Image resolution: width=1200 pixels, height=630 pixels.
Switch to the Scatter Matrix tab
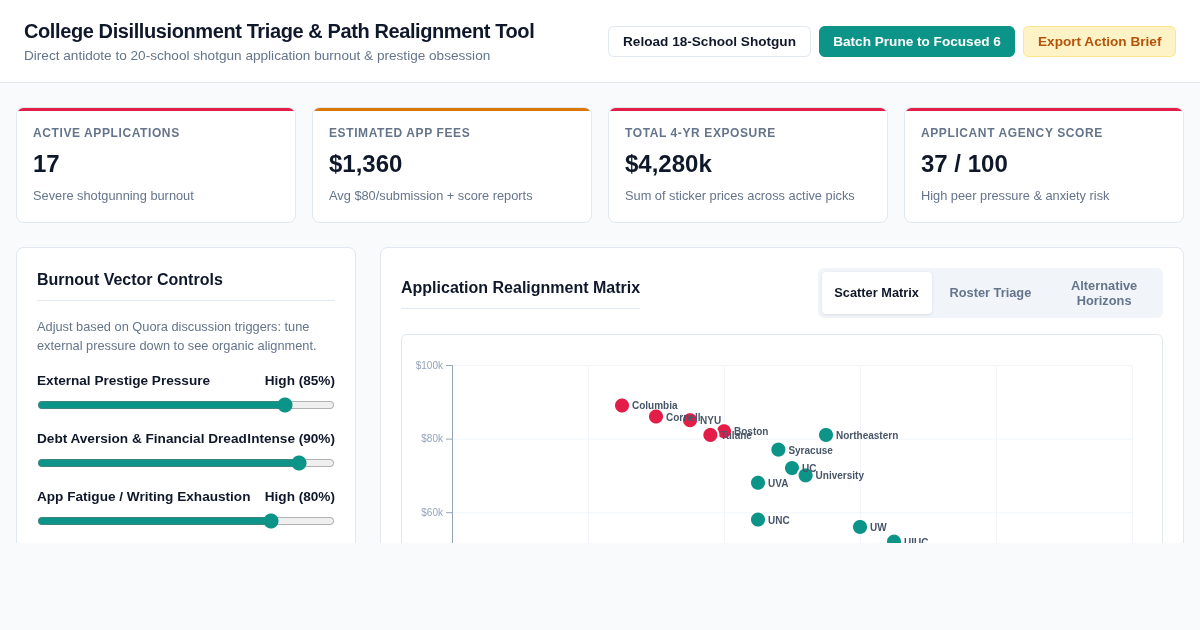(876, 293)
